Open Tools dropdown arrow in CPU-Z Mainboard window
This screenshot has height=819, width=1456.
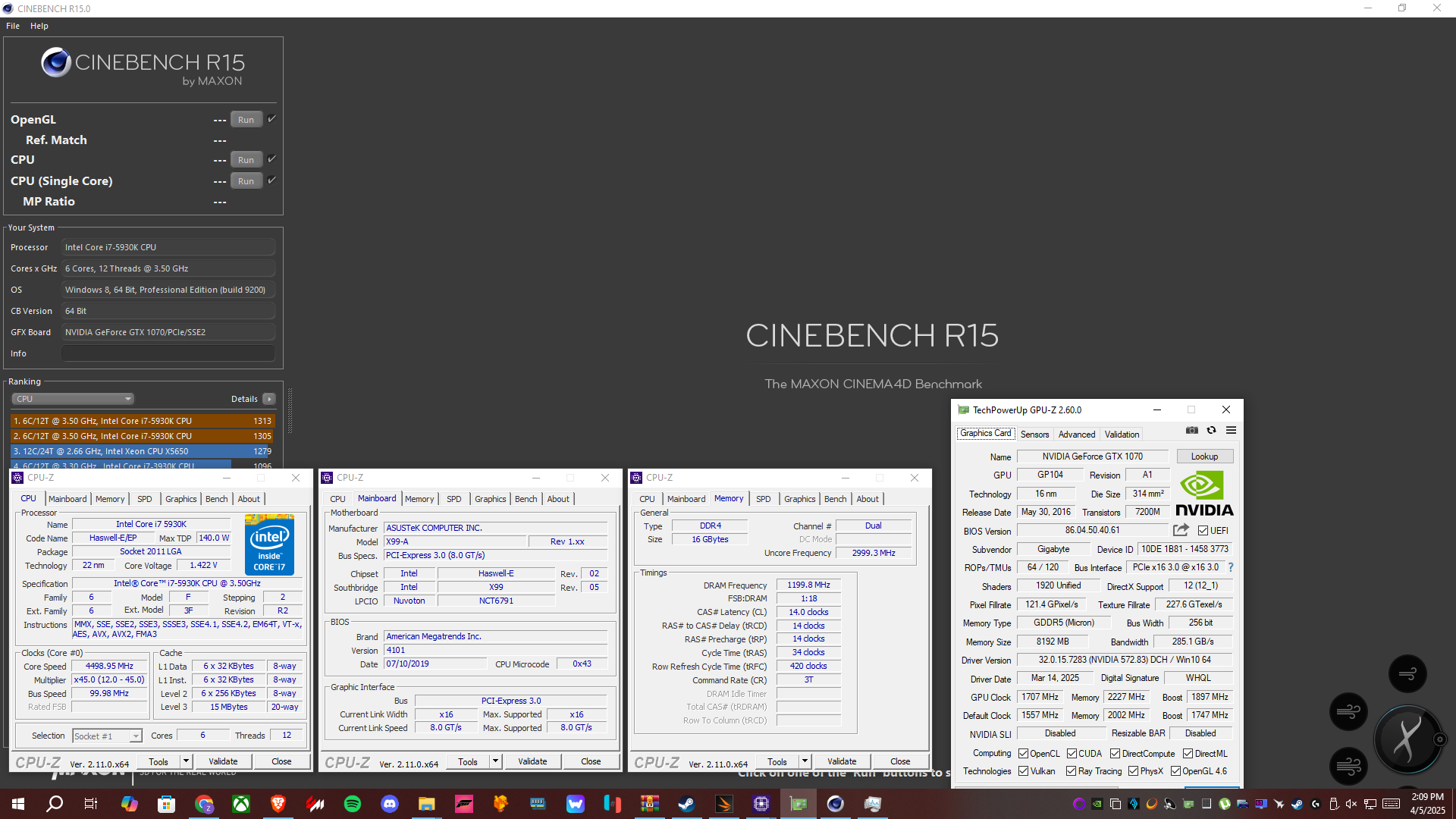(494, 761)
